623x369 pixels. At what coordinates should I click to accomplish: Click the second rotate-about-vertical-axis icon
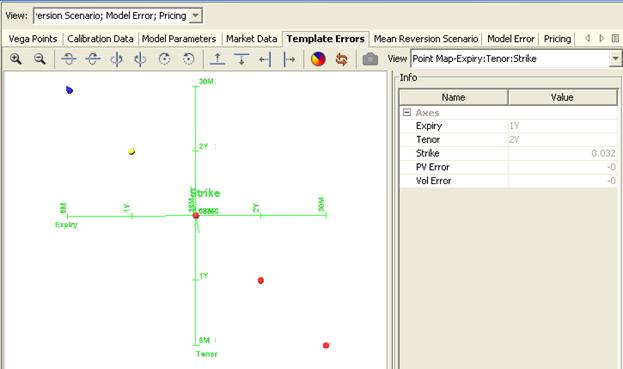coord(140,59)
